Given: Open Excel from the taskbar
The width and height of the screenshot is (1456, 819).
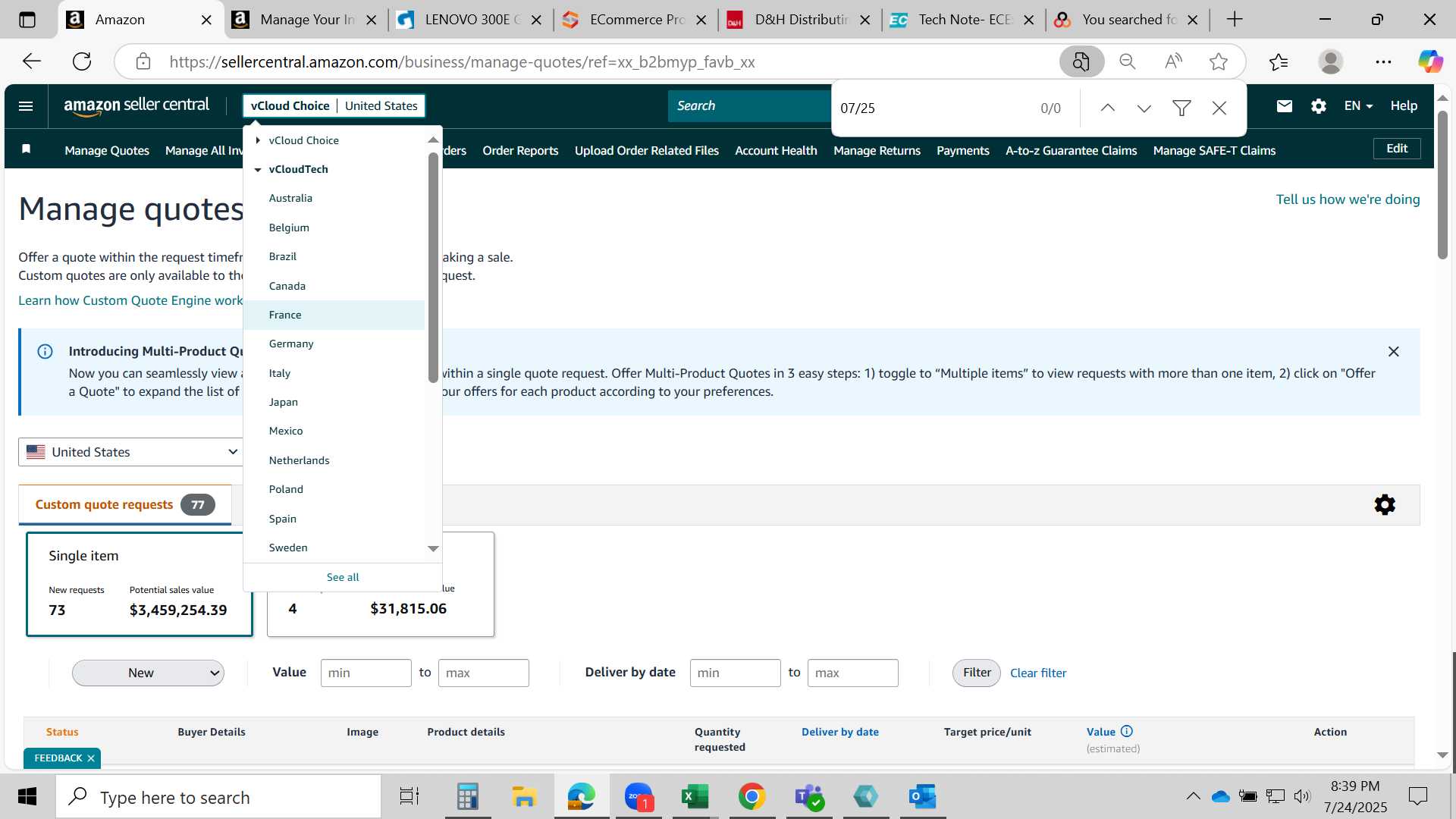Looking at the screenshot, I should [x=695, y=796].
